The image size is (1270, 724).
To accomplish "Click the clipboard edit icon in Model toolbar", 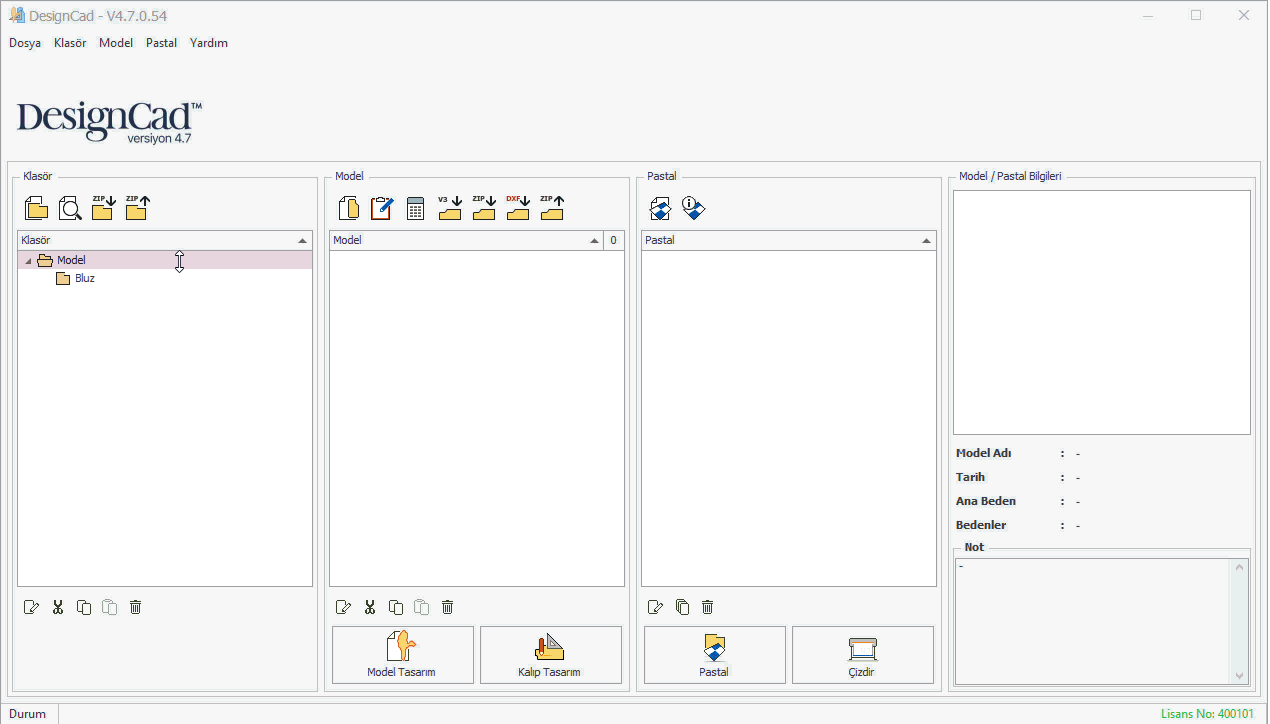I will click(x=381, y=208).
